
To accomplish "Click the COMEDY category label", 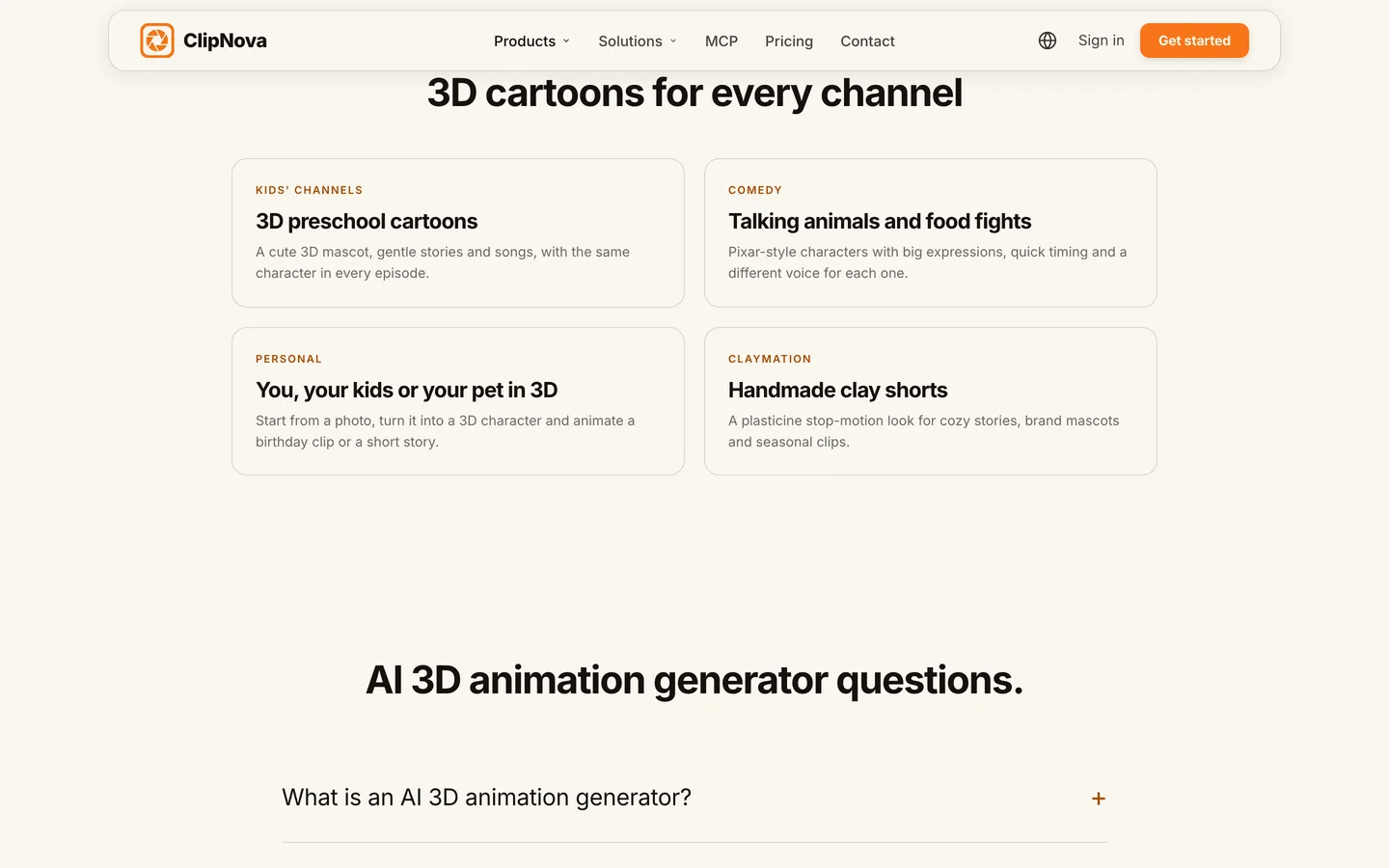I will point(755,190).
